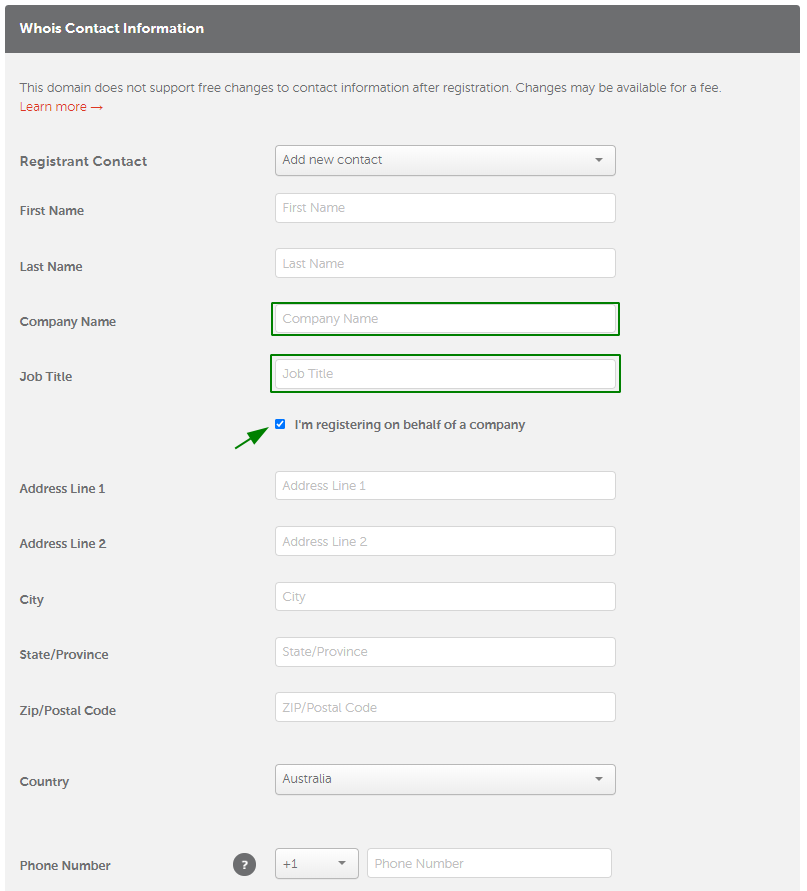
Task: Select the City input box
Action: point(445,597)
